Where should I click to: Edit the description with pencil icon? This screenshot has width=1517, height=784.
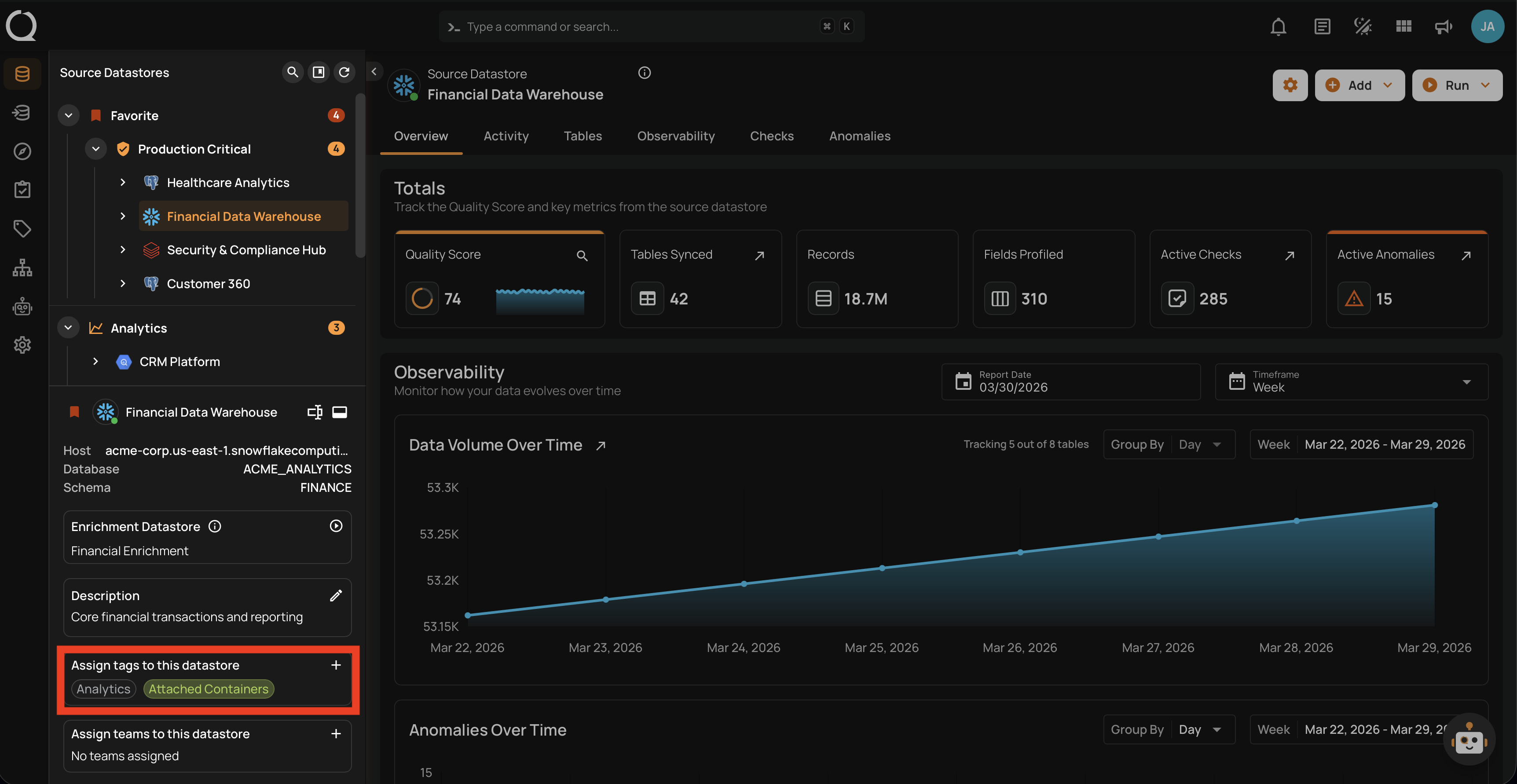pos(336,596)
